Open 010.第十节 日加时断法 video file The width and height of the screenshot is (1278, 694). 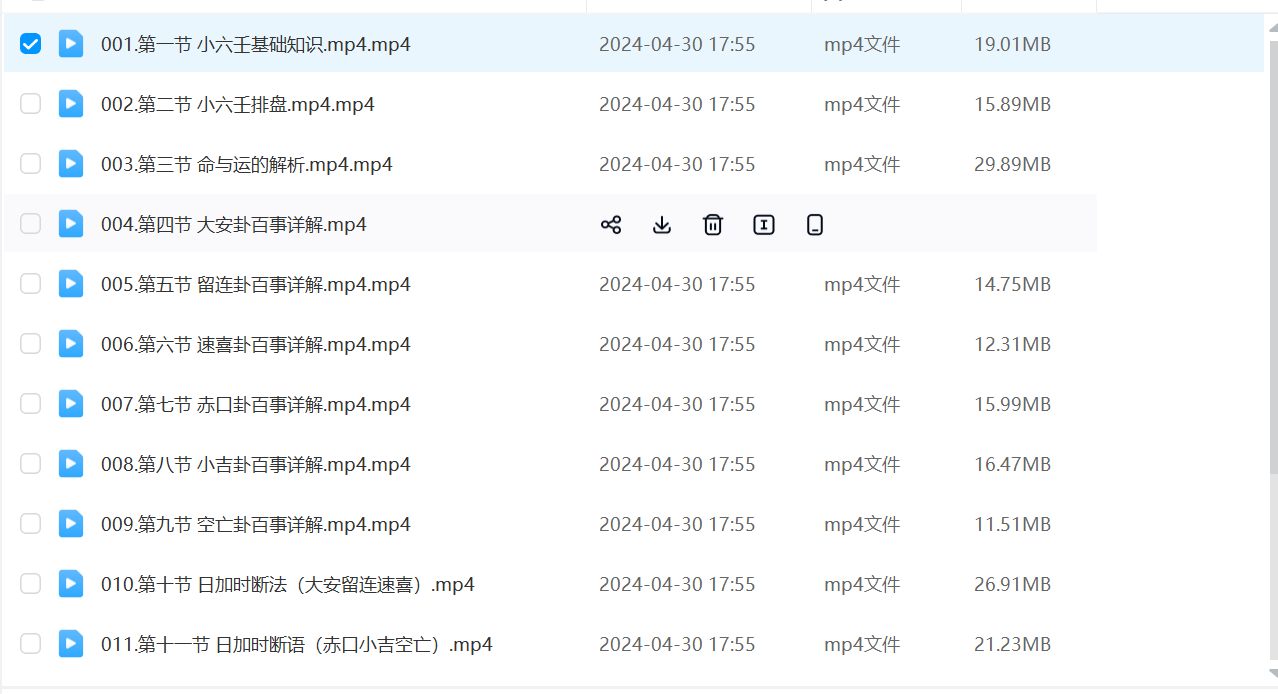287,585
